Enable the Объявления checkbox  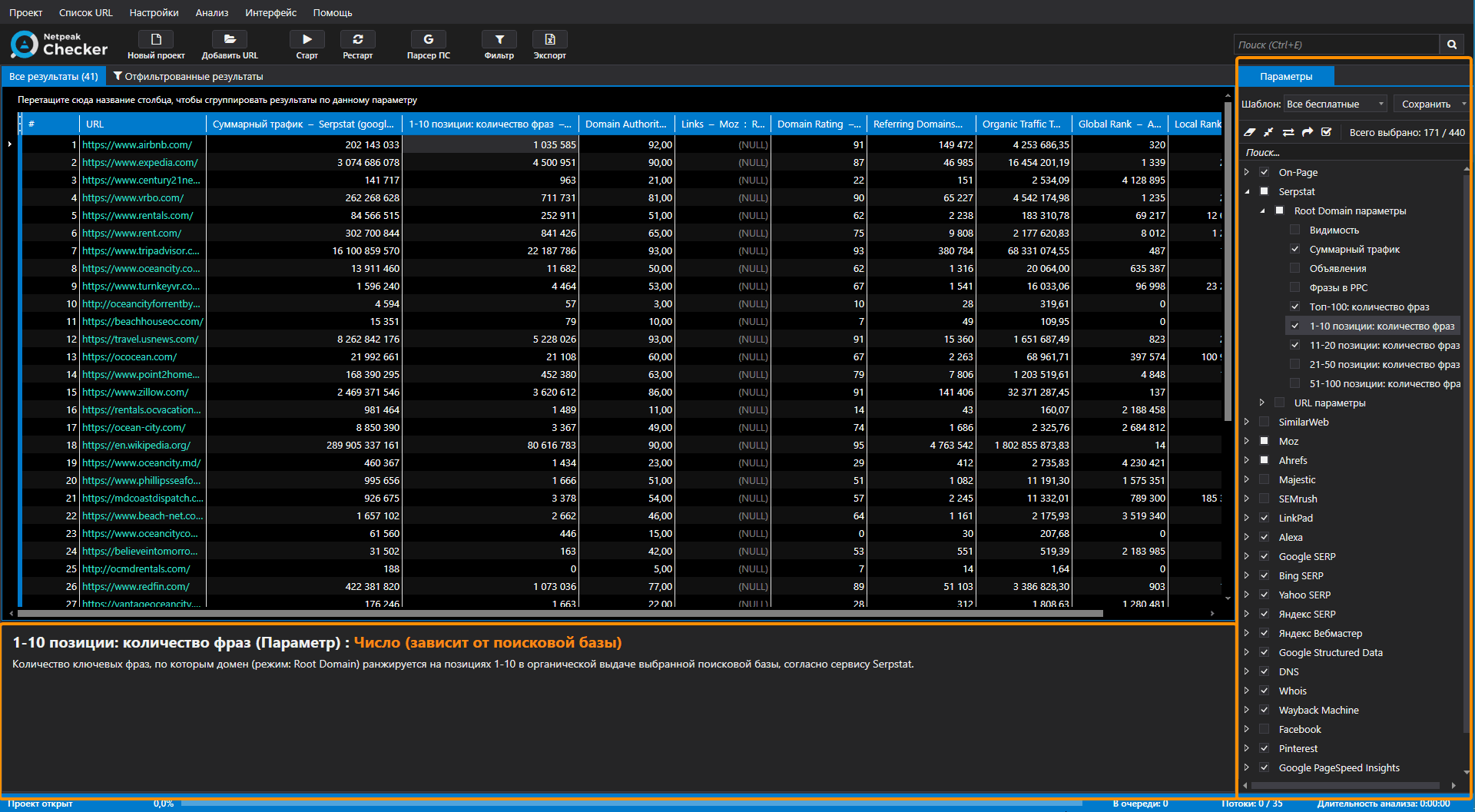coord(1295,268)
